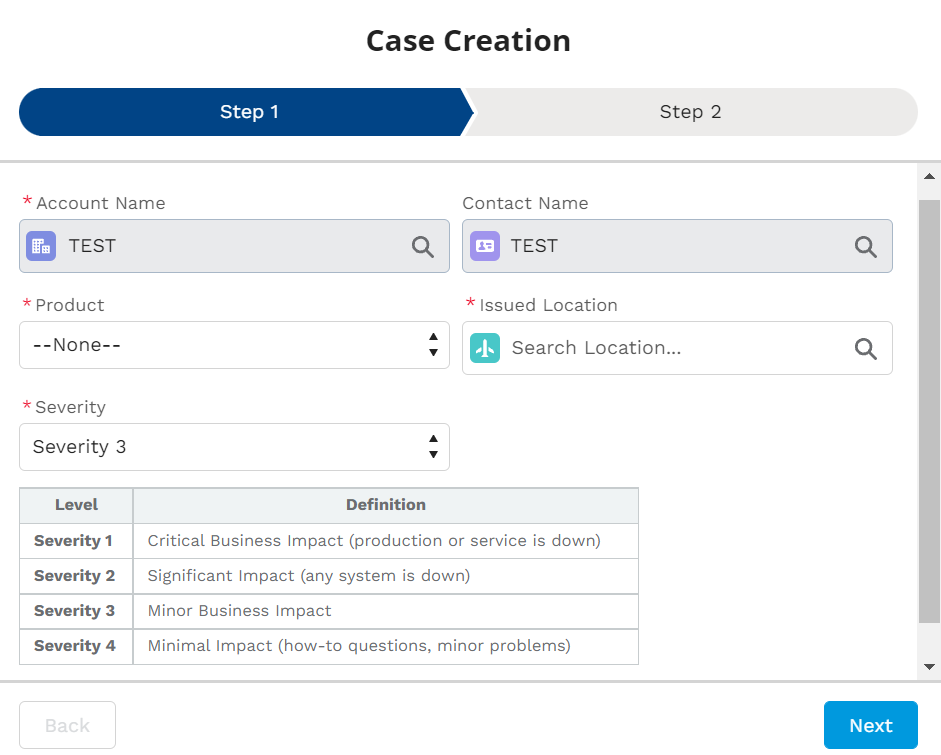The image size is (941, 755).
Task: Click the contact card icon beside TEST
Action: tap(485, 246)
